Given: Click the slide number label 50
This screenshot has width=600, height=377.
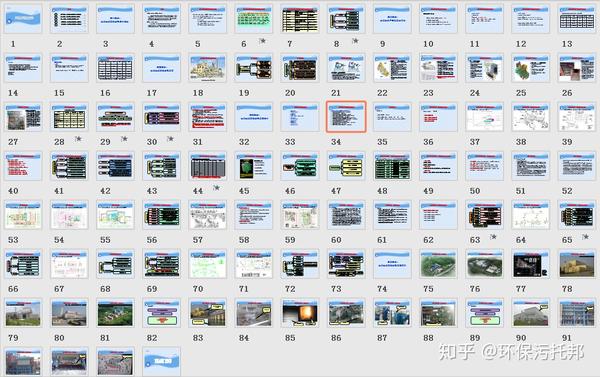Looking at the screenshot, I should click(x=474, y=191).
